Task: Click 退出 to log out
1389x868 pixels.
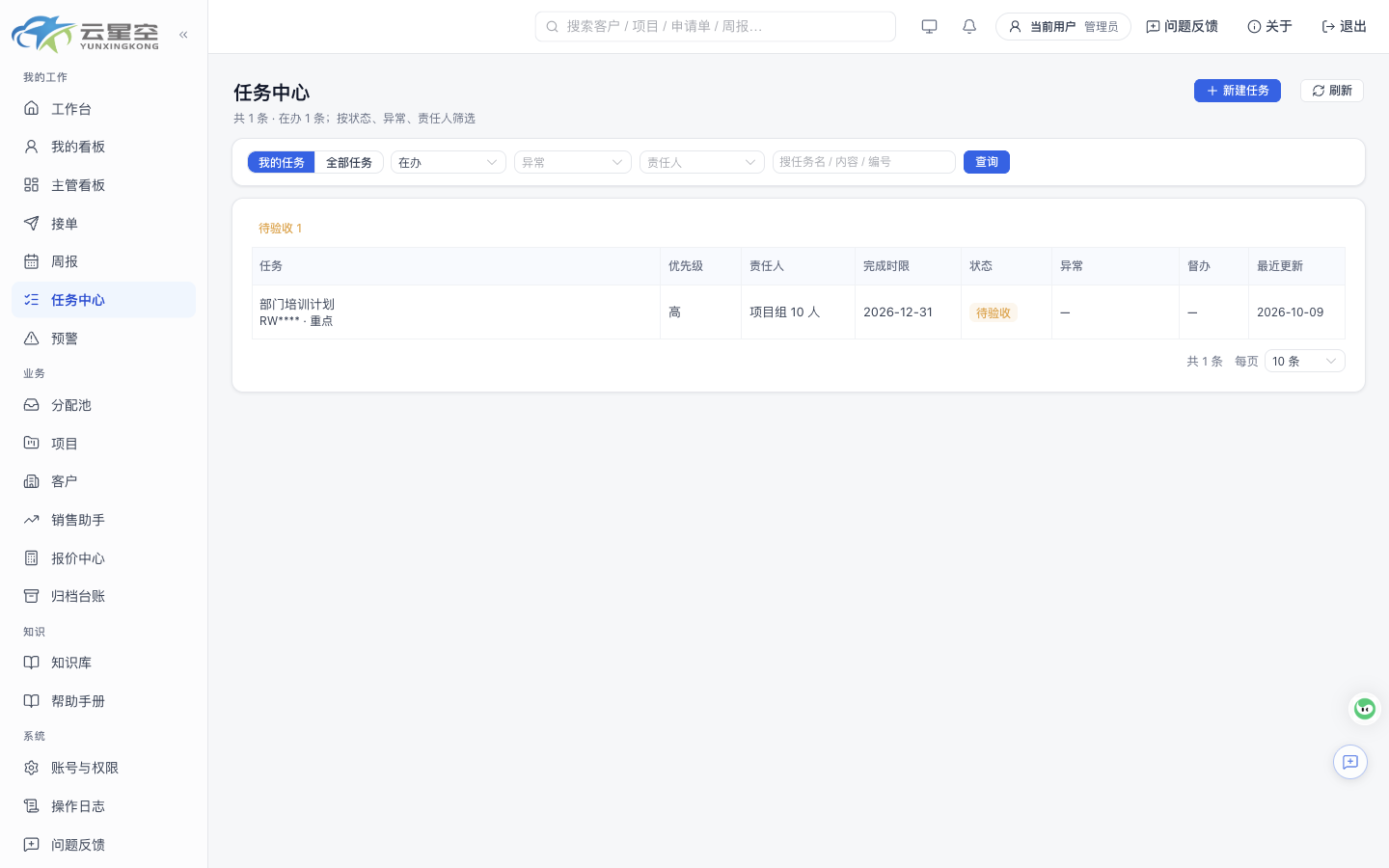Action: pos(1345,27)
